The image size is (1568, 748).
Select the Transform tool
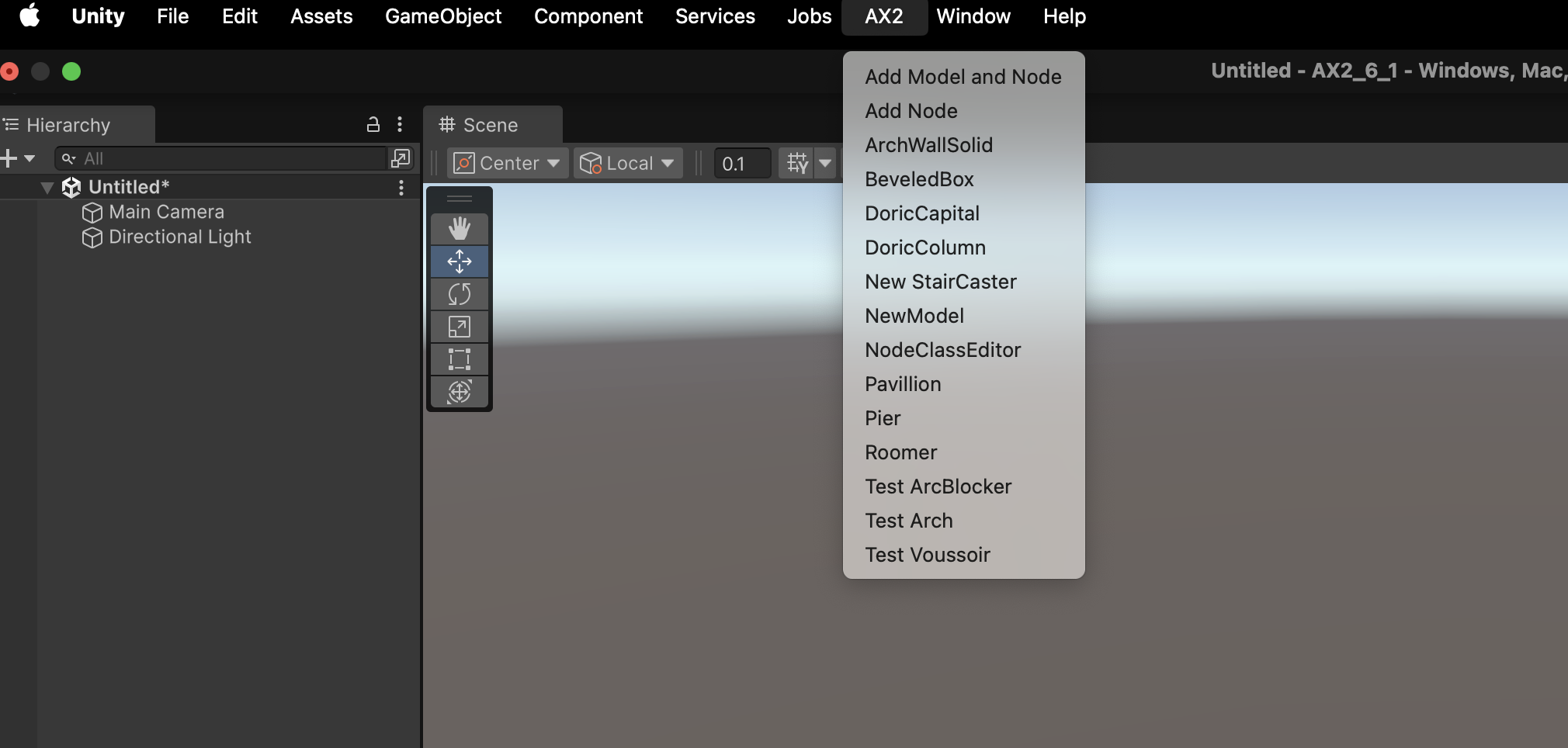pos(460,392)
